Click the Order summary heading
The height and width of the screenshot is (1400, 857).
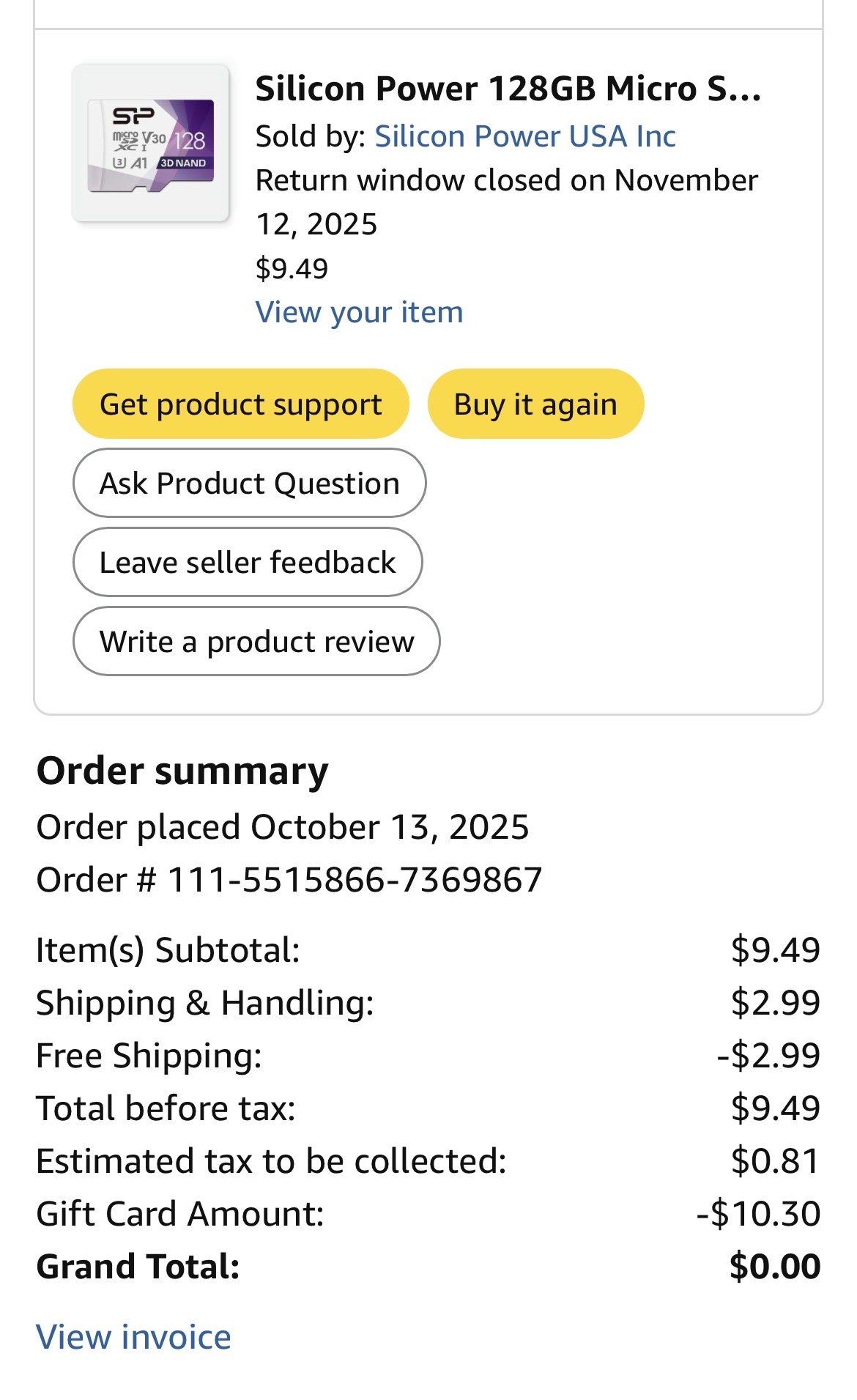point(182,771)
